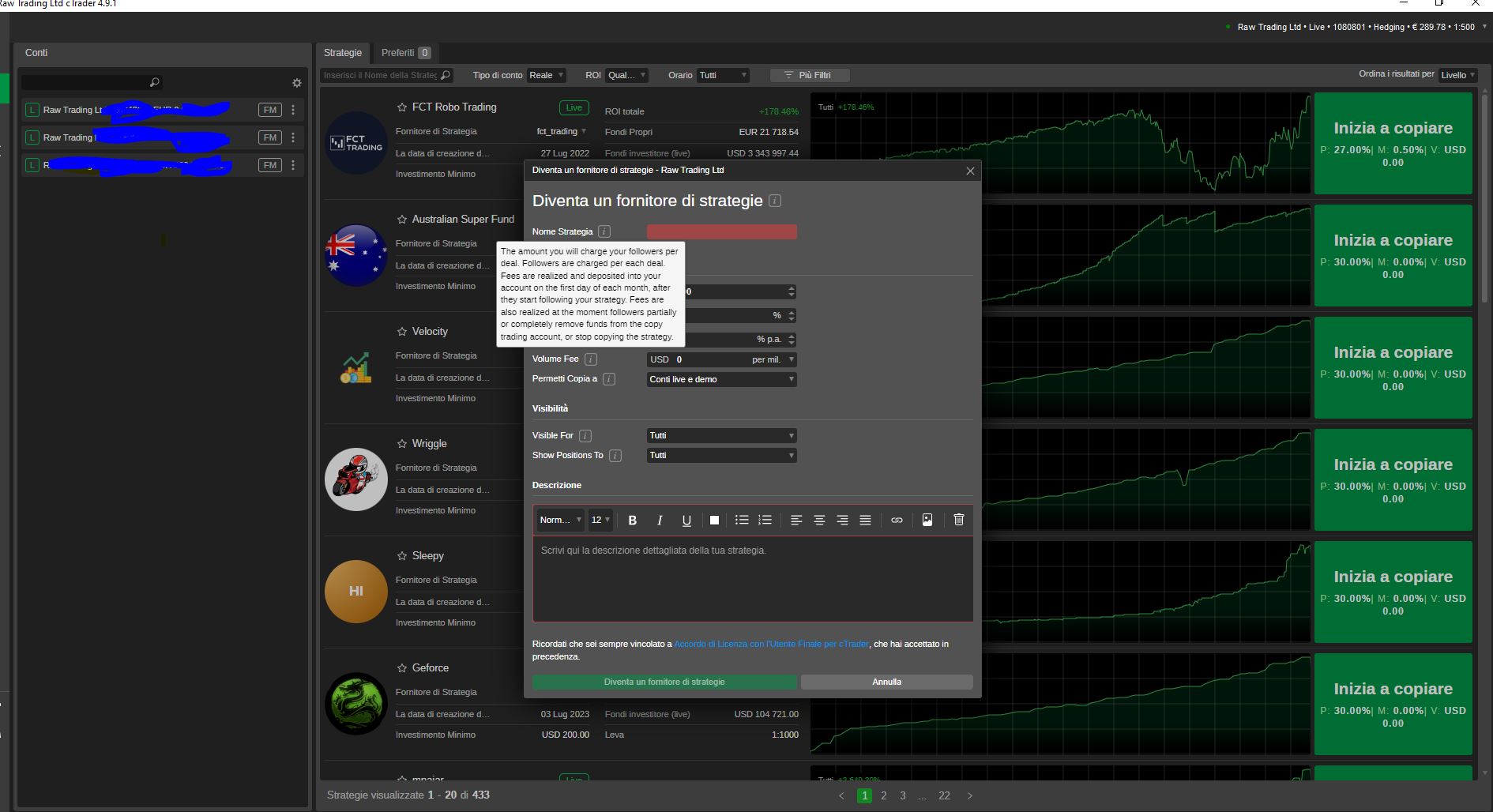
Task: Go to results page 2
Action: click(x=884, y=795)
